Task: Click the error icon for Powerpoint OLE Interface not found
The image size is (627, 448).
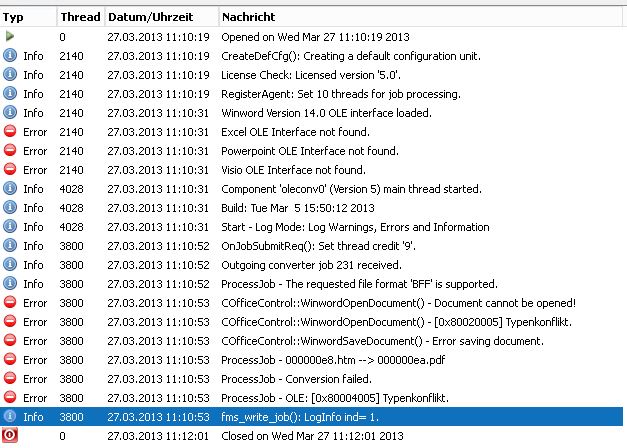Action: 10,150
